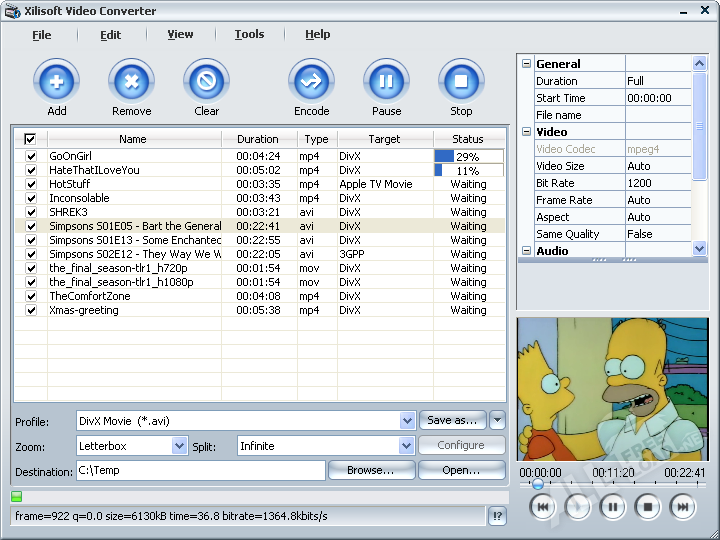Collapse the General properties section

[526, 64]
